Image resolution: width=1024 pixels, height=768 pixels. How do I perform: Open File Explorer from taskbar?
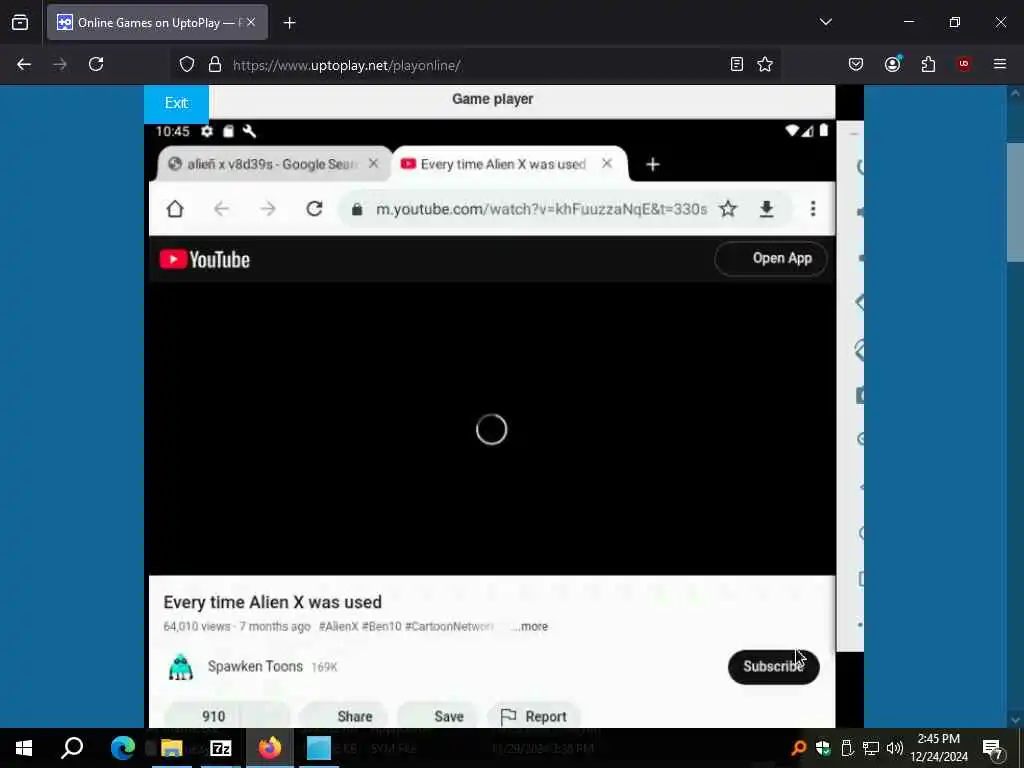coord(171,748)
